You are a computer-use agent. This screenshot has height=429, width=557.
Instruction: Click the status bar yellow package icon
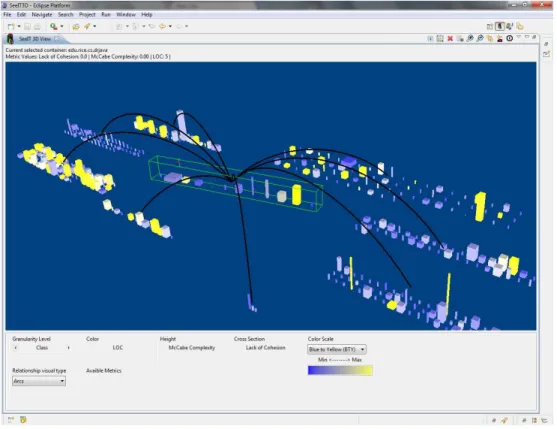pos(23,420)
